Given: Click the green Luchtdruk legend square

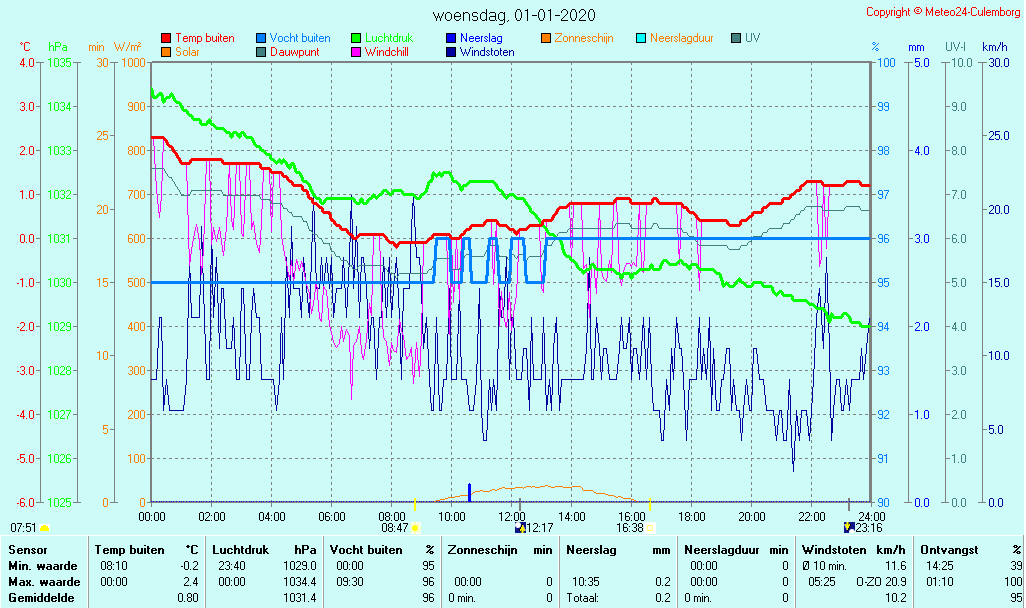Looking at the screenshot, I should pyautogui.click(x=356, y=38).
